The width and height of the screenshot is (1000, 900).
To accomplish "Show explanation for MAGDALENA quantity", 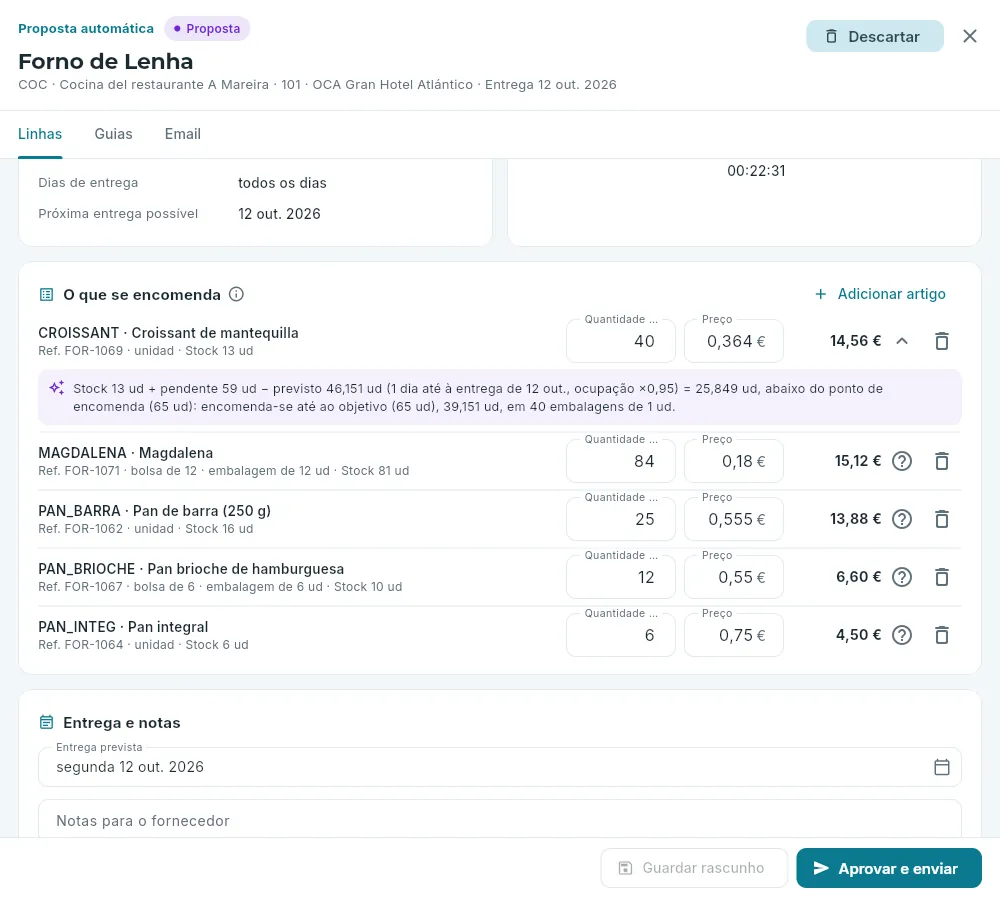I will 901,461.
